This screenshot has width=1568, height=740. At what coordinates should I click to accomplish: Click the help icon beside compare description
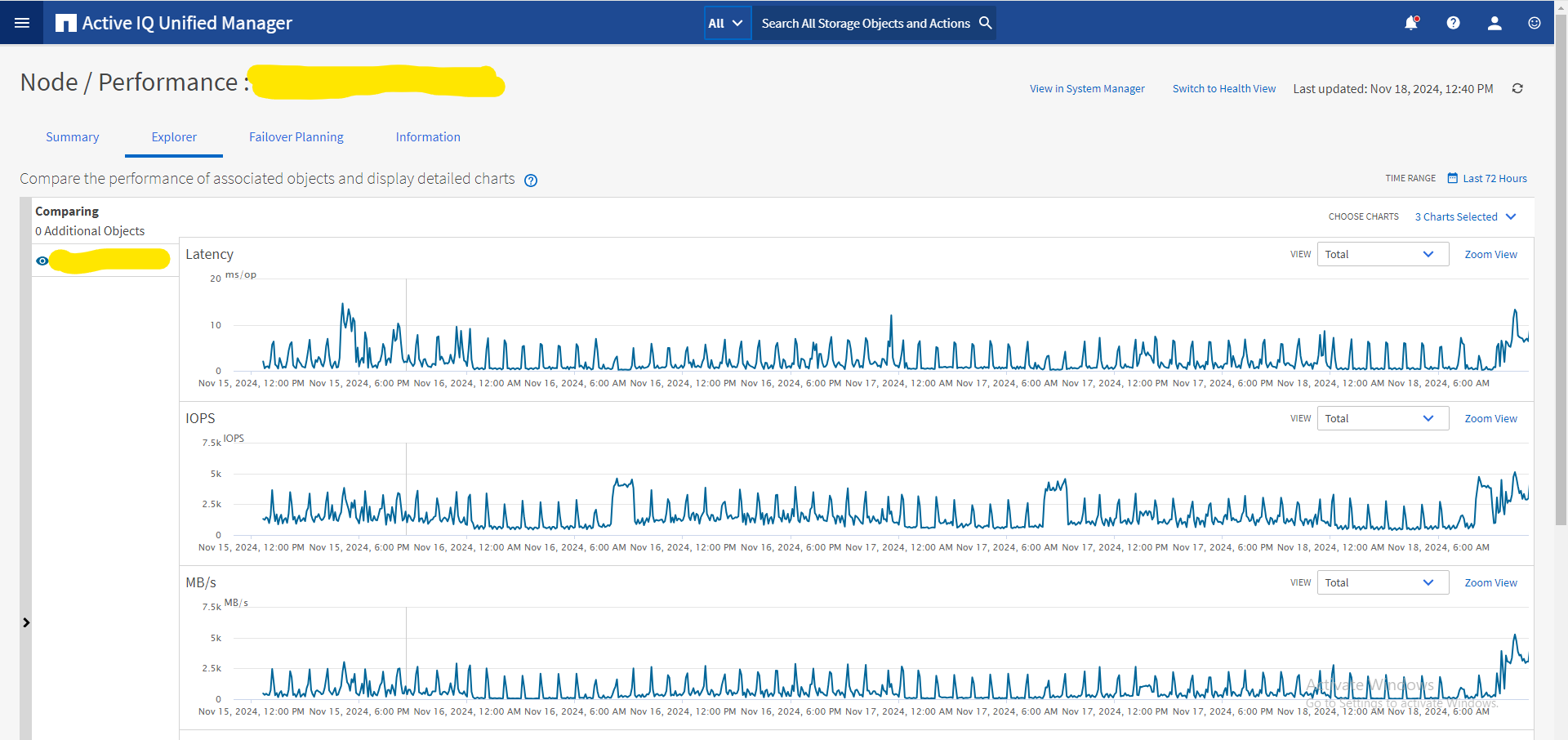point(531,181)
